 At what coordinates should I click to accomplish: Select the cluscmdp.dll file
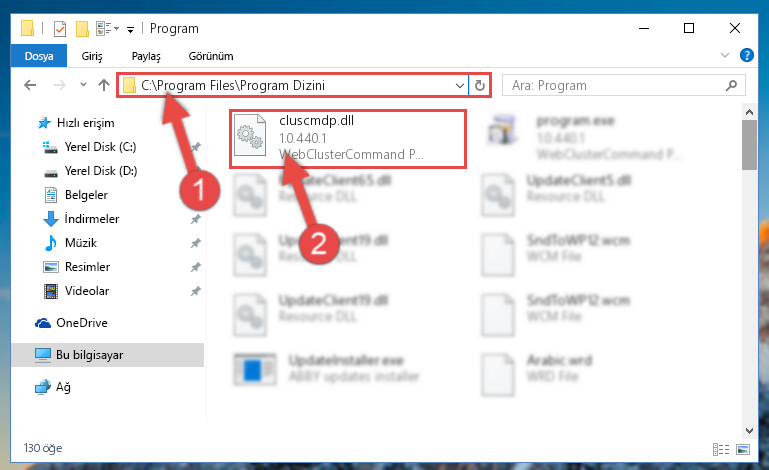pyautogui.click(x=347, y=139)
